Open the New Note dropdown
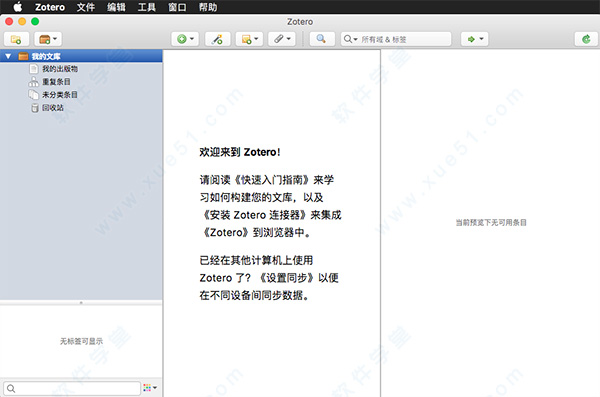The image size is (600, 397). 249,39
